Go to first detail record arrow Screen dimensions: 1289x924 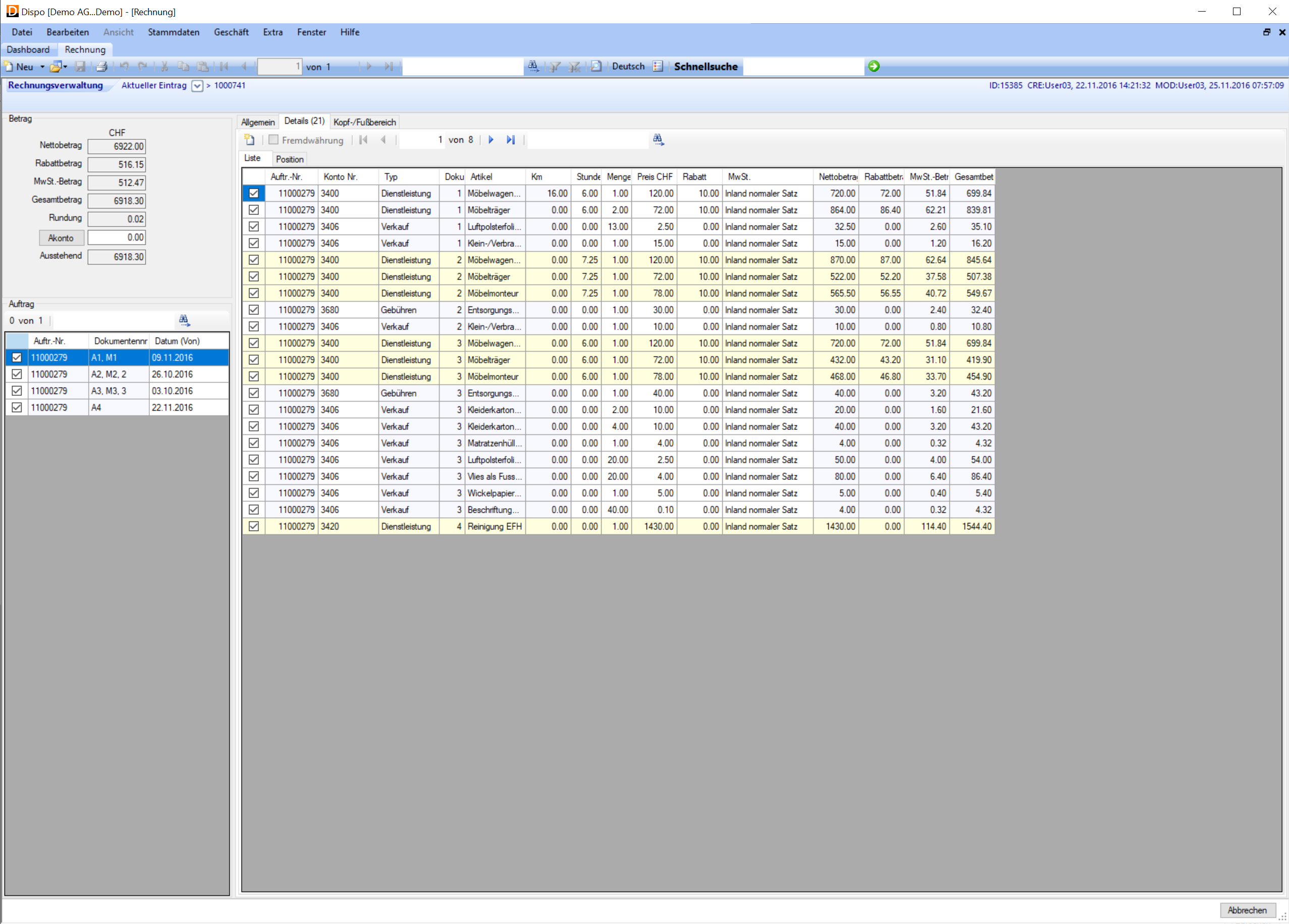(x=363, y=140)
